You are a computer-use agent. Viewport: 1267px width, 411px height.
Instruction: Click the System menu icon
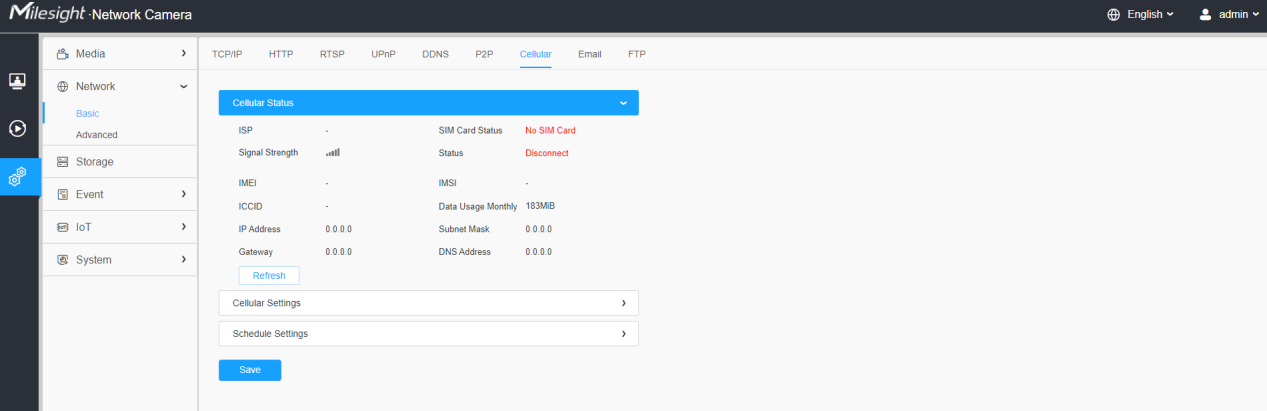pyautogui.click(x=62, y=260)
